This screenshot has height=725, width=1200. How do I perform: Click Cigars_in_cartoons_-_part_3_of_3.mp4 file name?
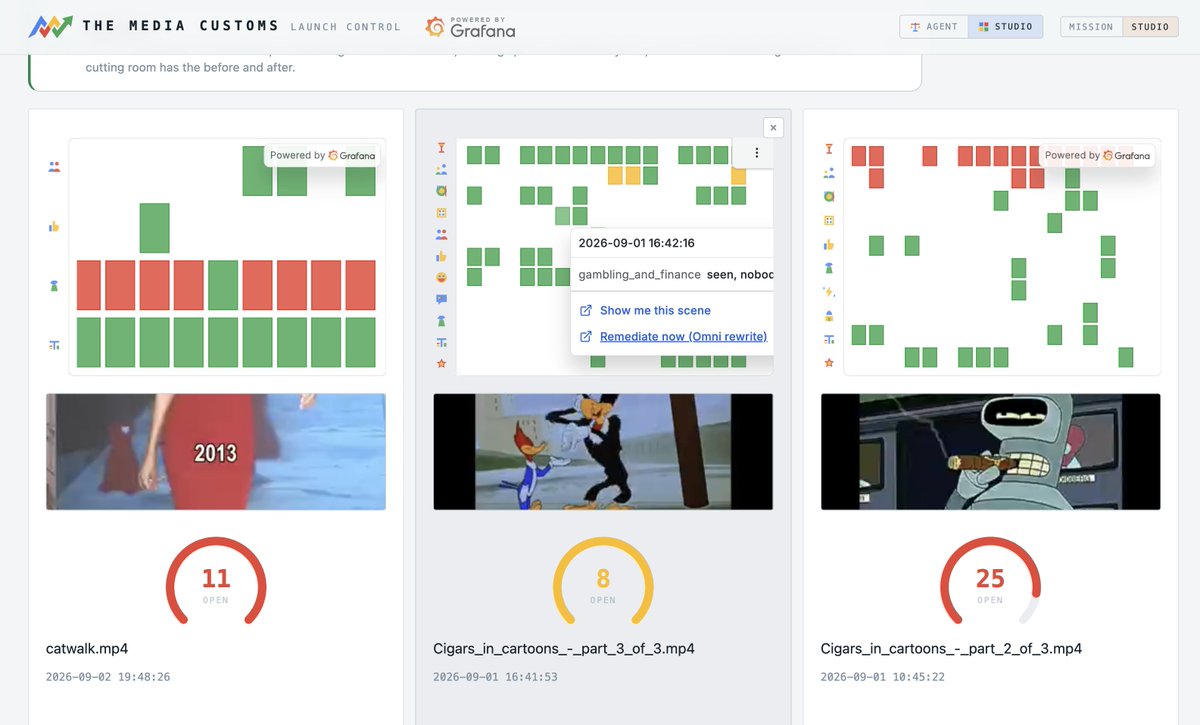pyautogui.click(x=564, y=649)
